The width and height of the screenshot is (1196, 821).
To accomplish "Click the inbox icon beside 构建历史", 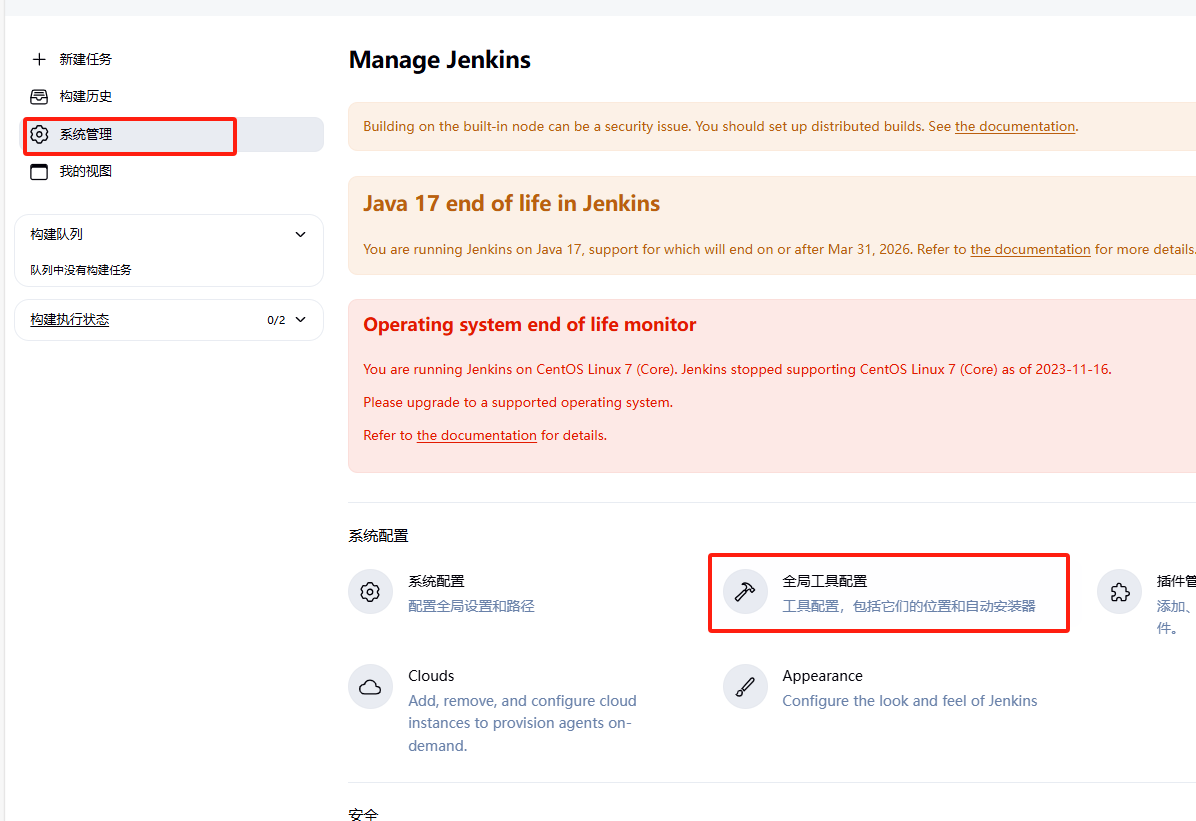I will click(x=39, y=97).
